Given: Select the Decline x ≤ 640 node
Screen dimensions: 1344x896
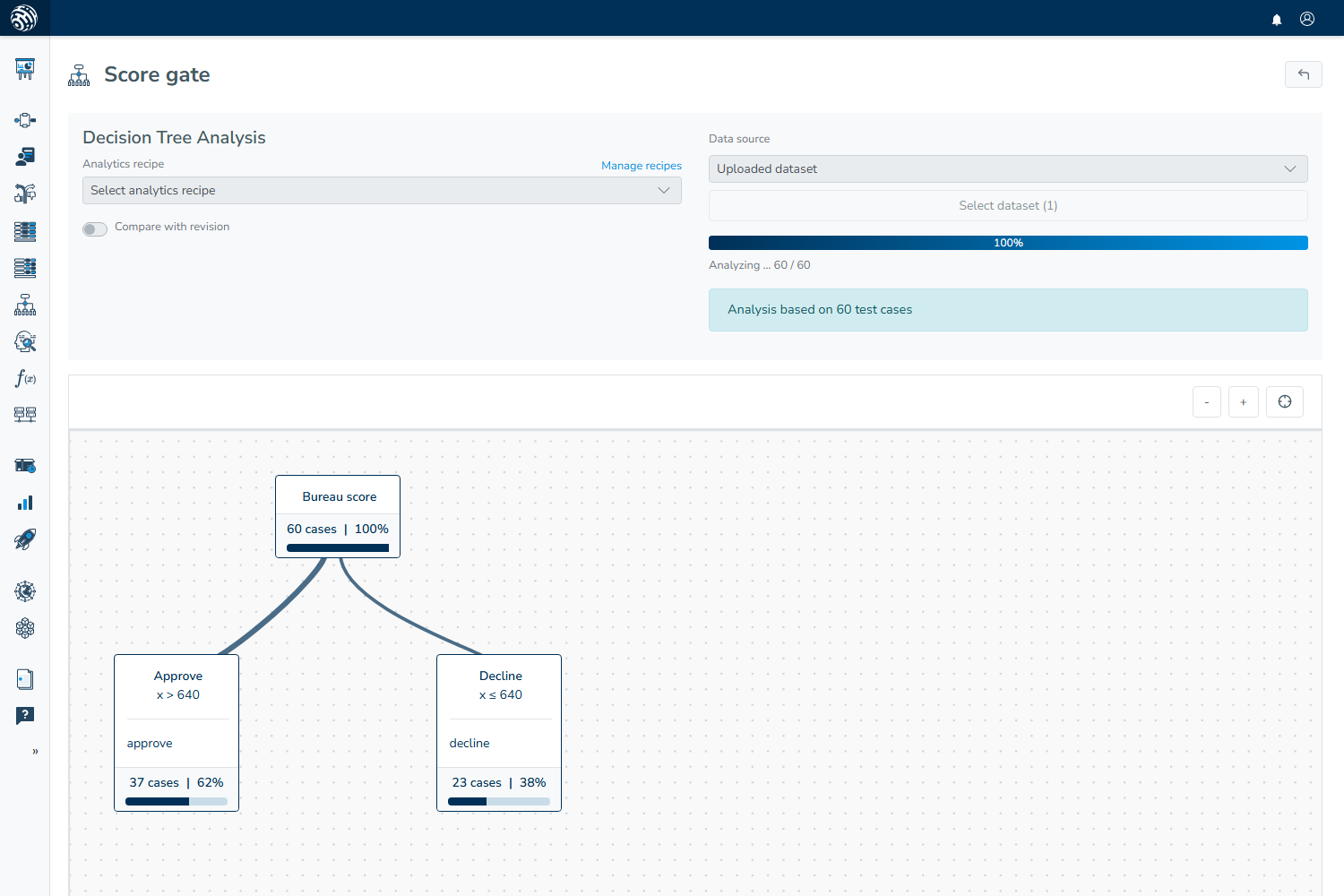Looking at the screenshot, I should 499,733.
